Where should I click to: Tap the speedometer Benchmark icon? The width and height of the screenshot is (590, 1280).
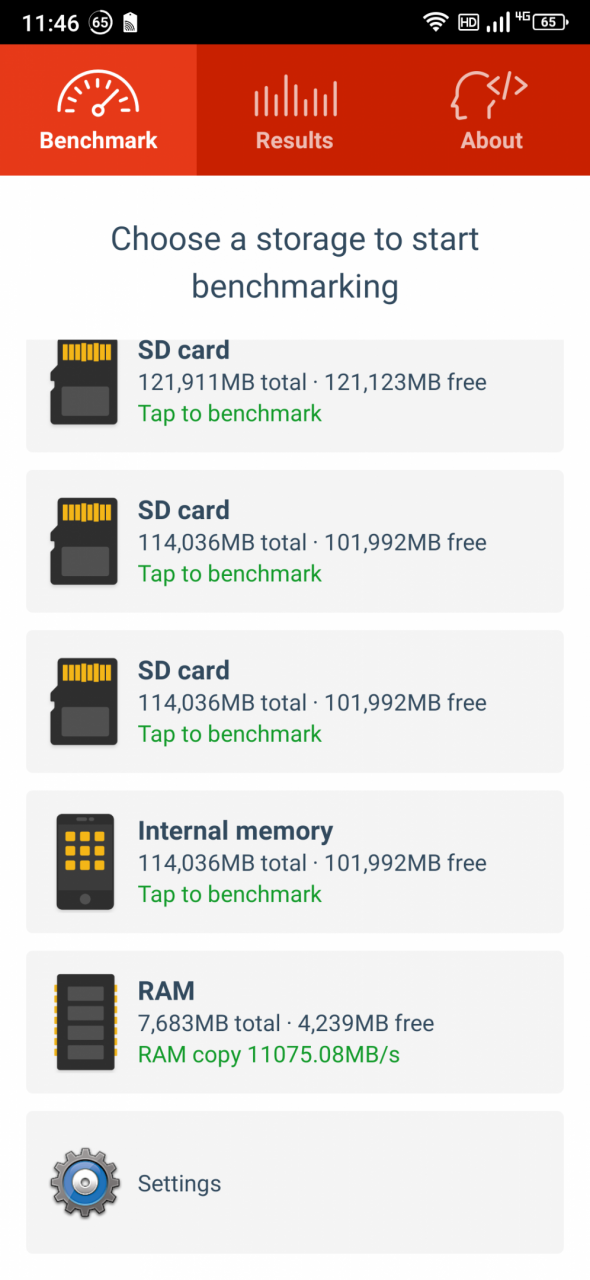98,92
